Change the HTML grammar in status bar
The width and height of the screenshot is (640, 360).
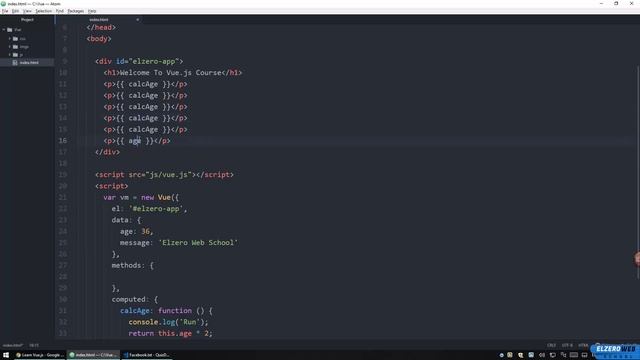583,345
